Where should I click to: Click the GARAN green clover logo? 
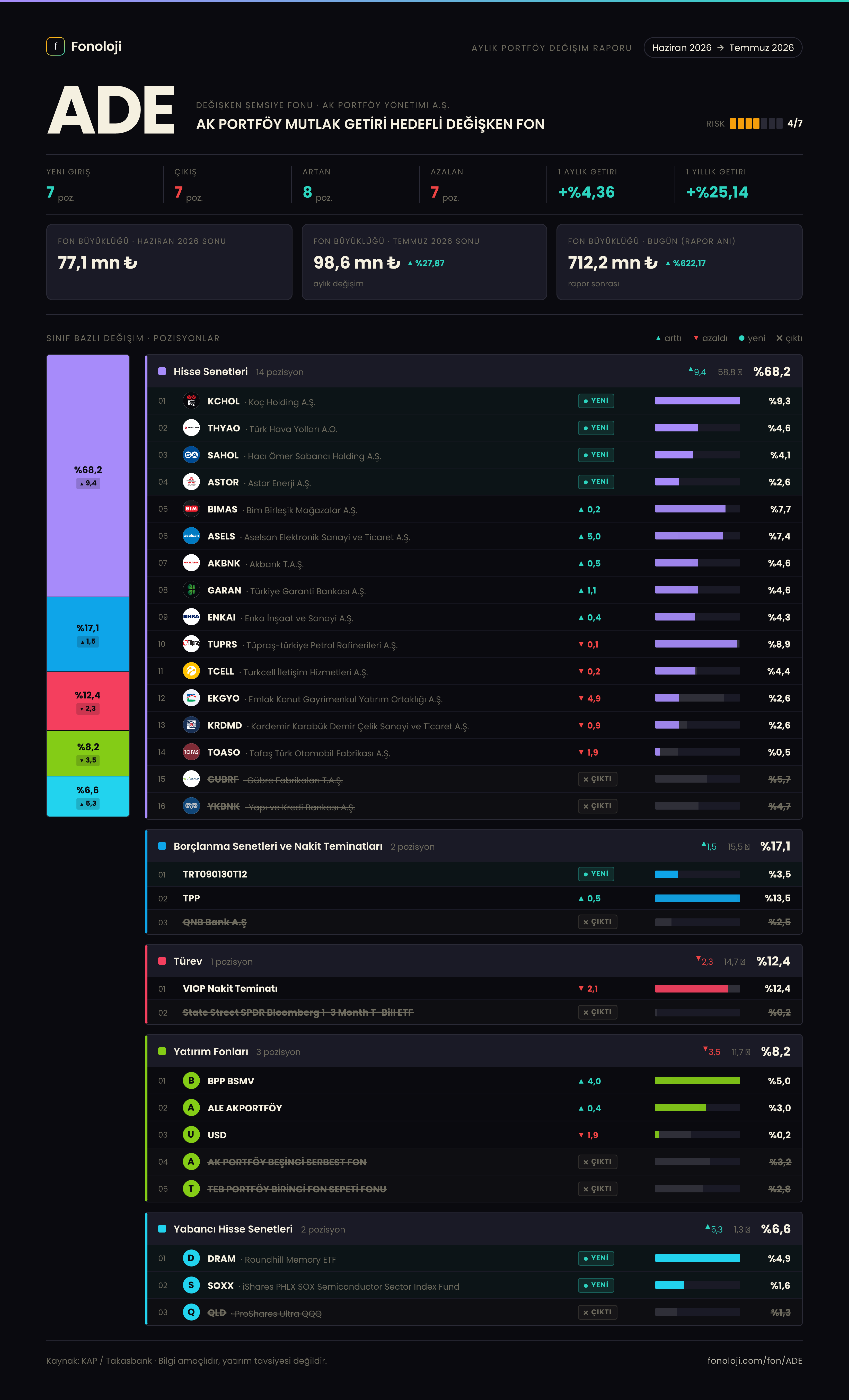pyautogui.click(x=191, y=590)
